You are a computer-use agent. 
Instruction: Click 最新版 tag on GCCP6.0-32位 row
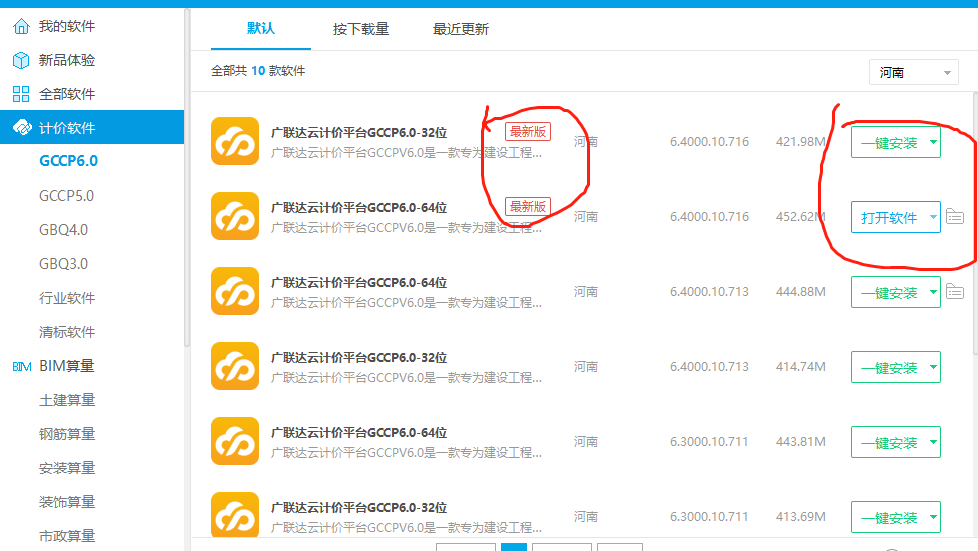[x=528, y=132]
